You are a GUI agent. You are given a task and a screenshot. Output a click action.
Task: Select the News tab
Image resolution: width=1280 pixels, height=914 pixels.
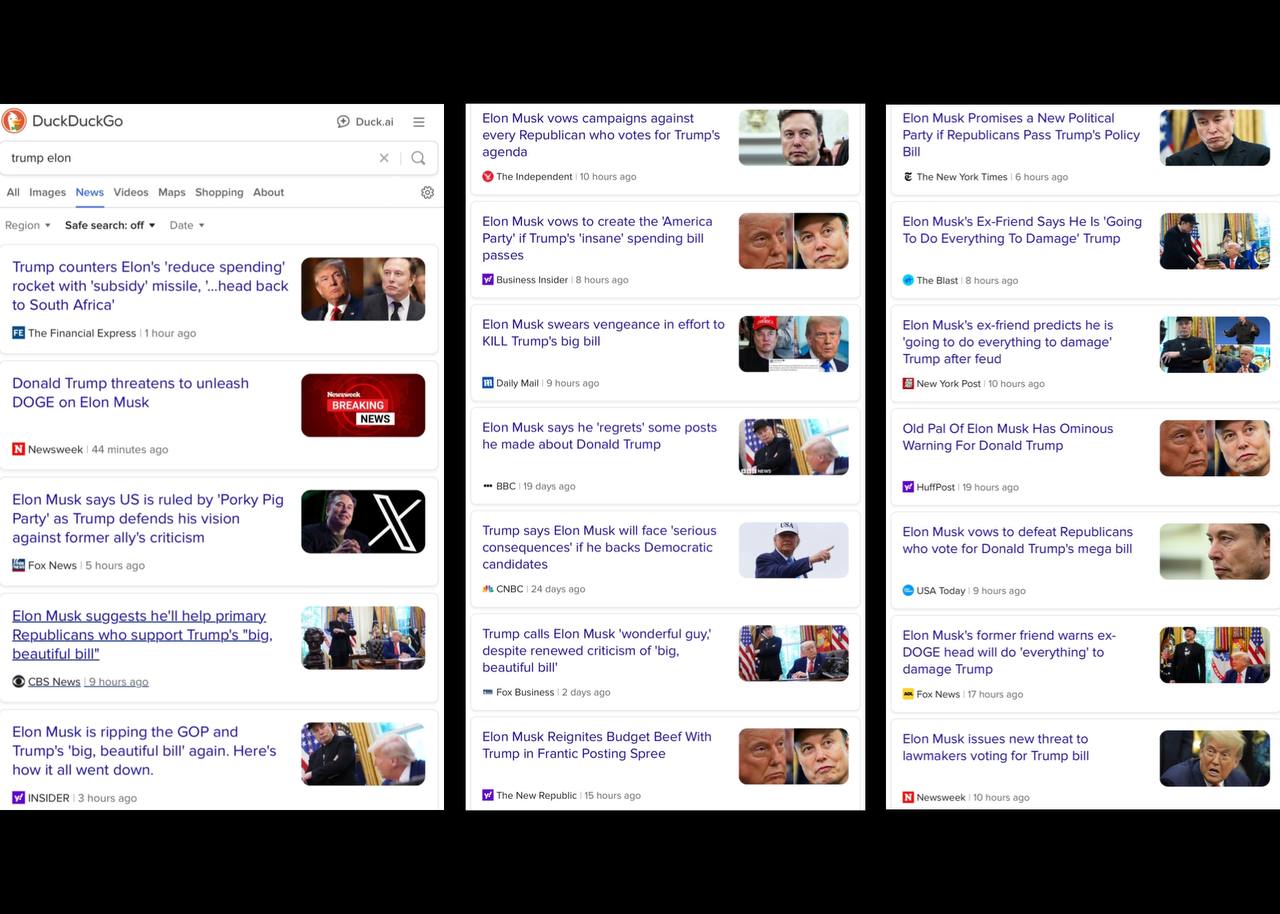tap(90, 193)
